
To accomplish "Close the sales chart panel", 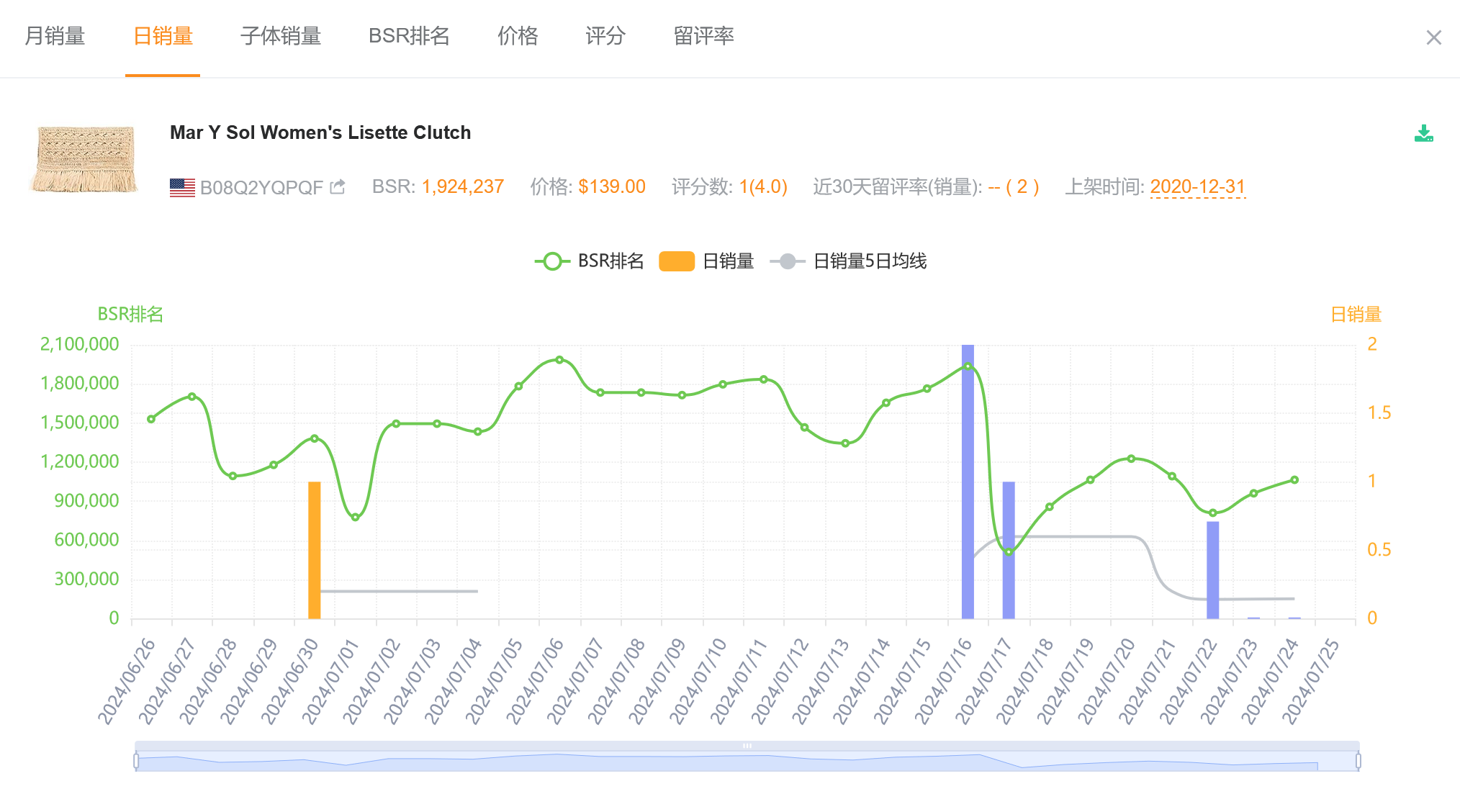I will coord(1433,37).
